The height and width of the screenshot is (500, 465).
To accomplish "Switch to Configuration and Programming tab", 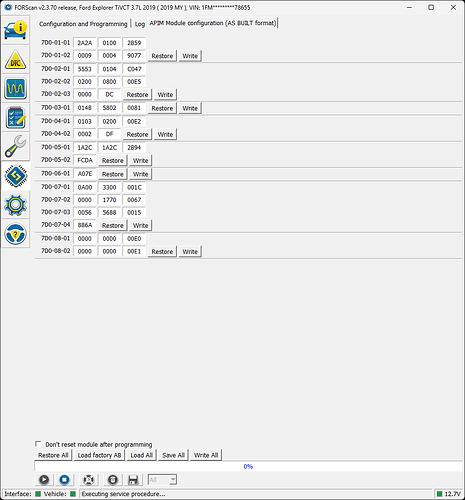I will (83, 24).
